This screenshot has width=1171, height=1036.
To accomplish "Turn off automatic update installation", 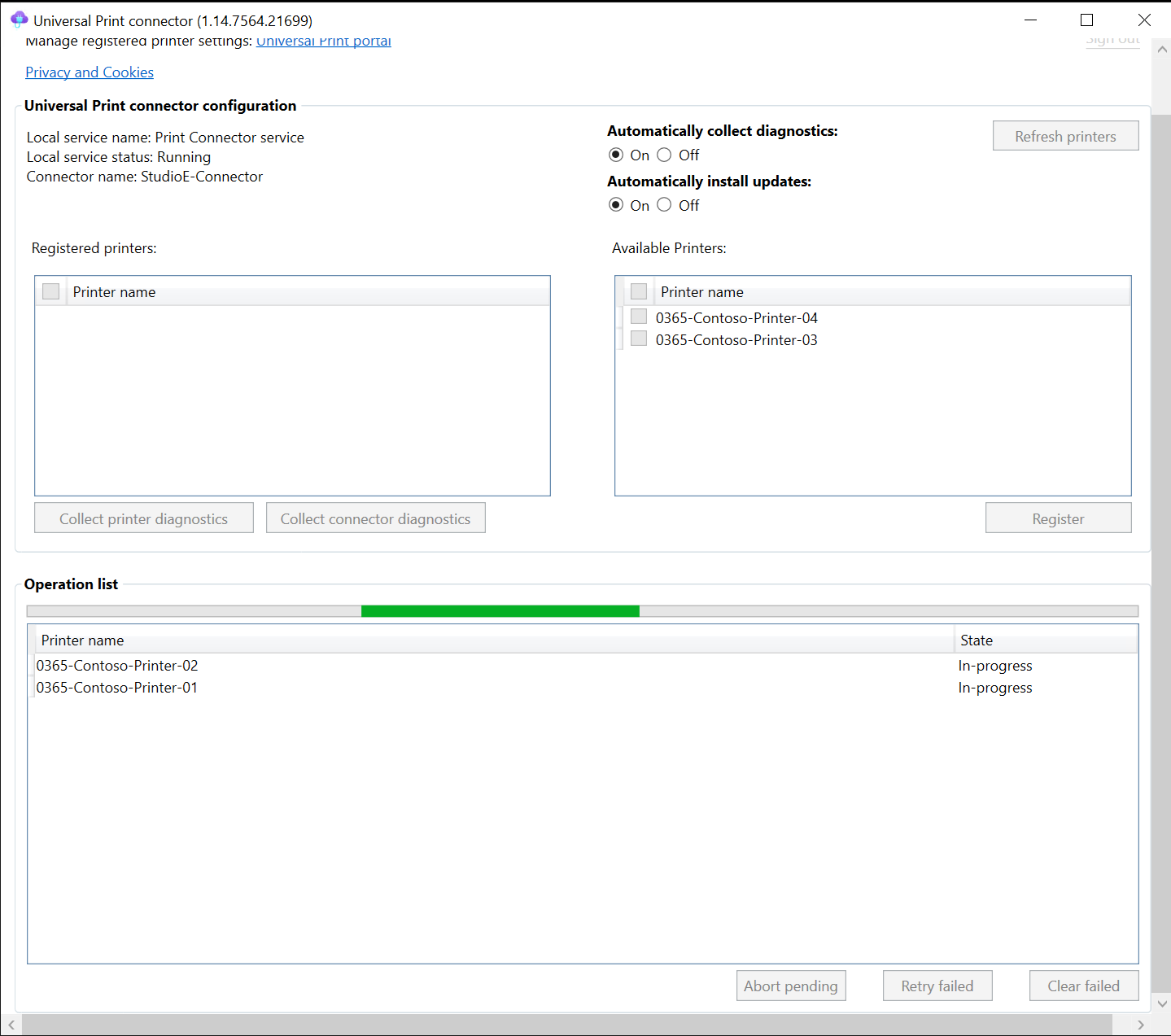I will click(664, 205).
